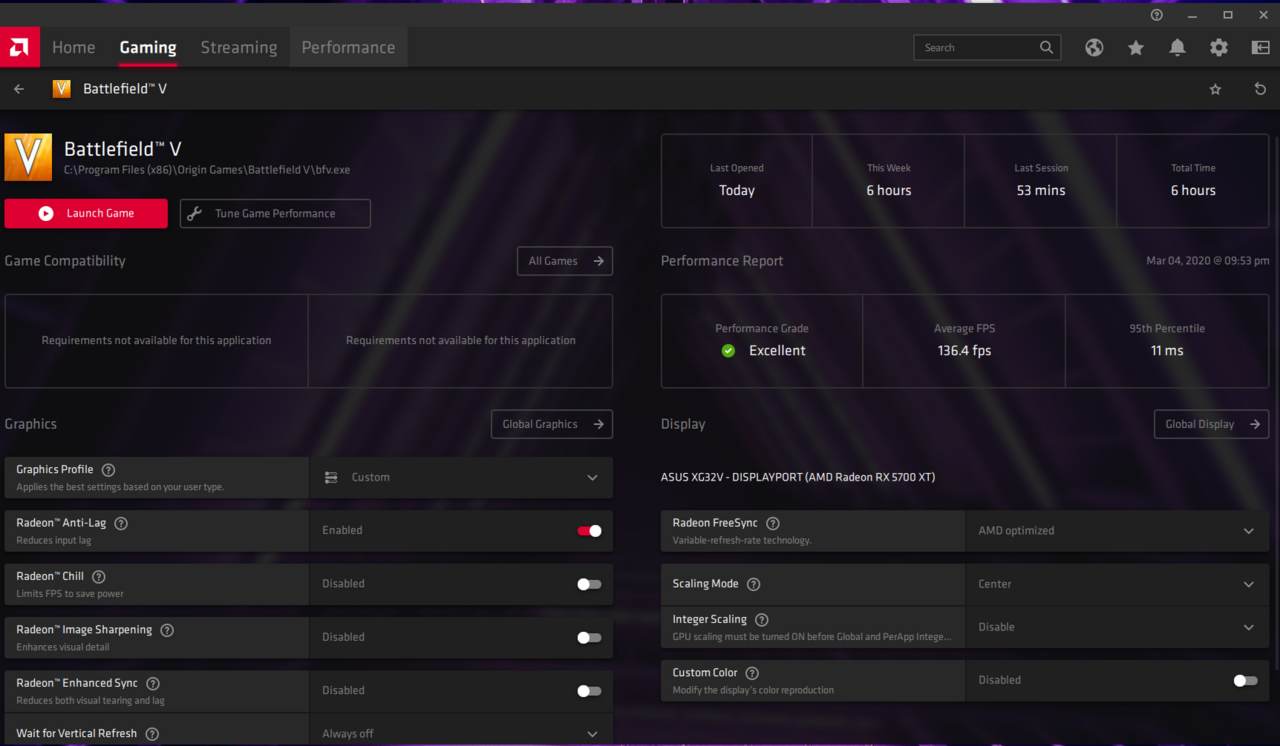Enable the Radeon Chill toggle

click(589, 584)
